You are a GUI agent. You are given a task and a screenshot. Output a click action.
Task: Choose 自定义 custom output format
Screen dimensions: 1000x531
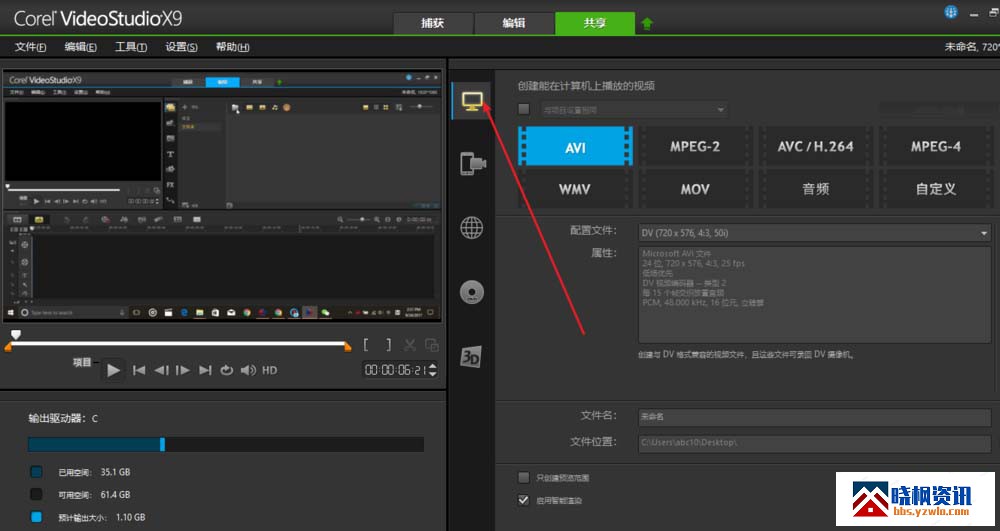[x=936, y=189]
